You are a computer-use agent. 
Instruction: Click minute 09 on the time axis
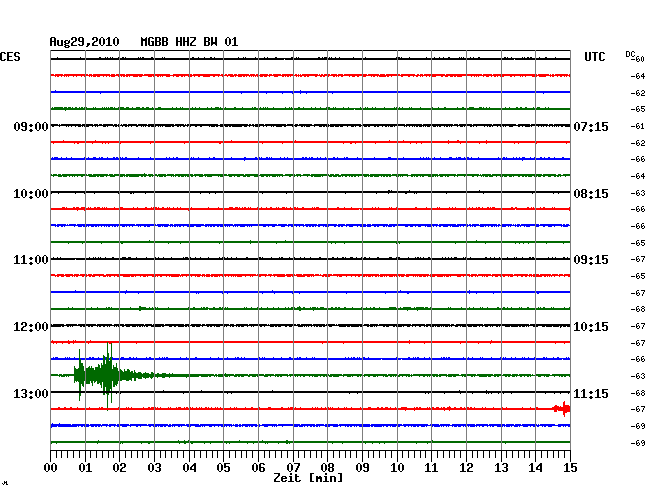[362, 467]
